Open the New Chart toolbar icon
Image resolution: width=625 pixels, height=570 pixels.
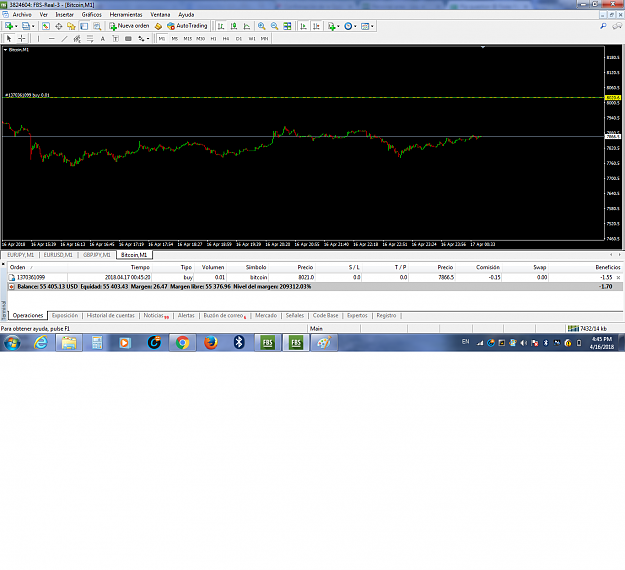tap(9, 26)
